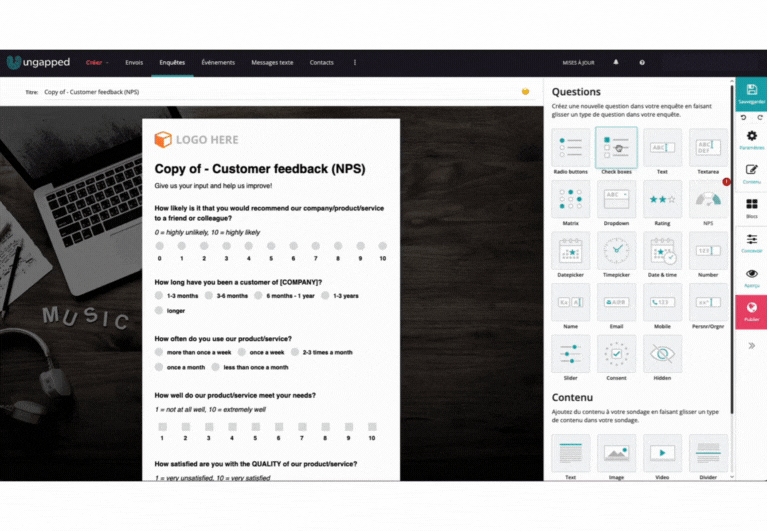767x531 pixels.
Task: Open the three-dot more menu
Action: coord(355,63)
